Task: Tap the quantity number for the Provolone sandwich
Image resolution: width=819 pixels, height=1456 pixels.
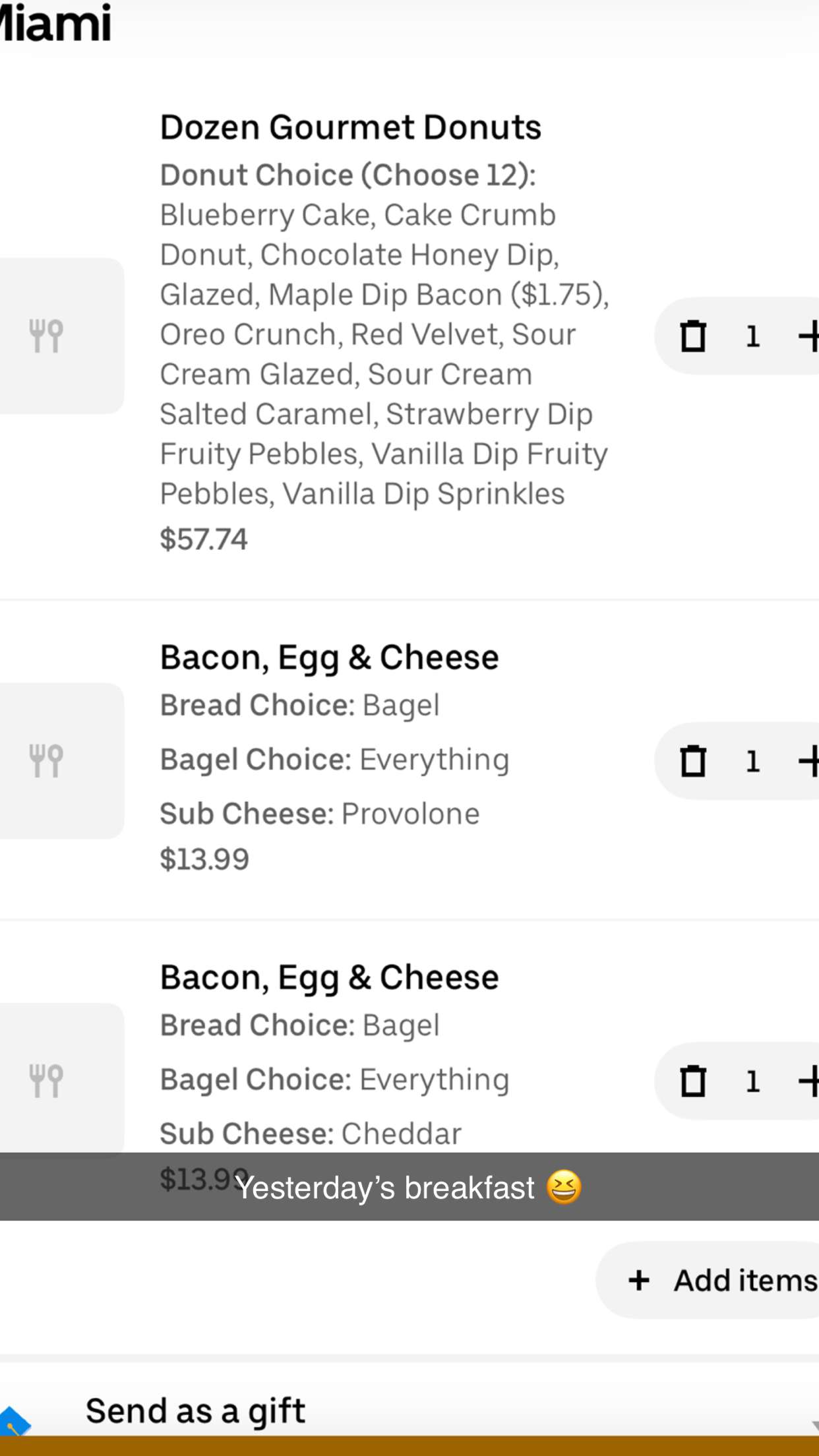Action: coord(752,762)
